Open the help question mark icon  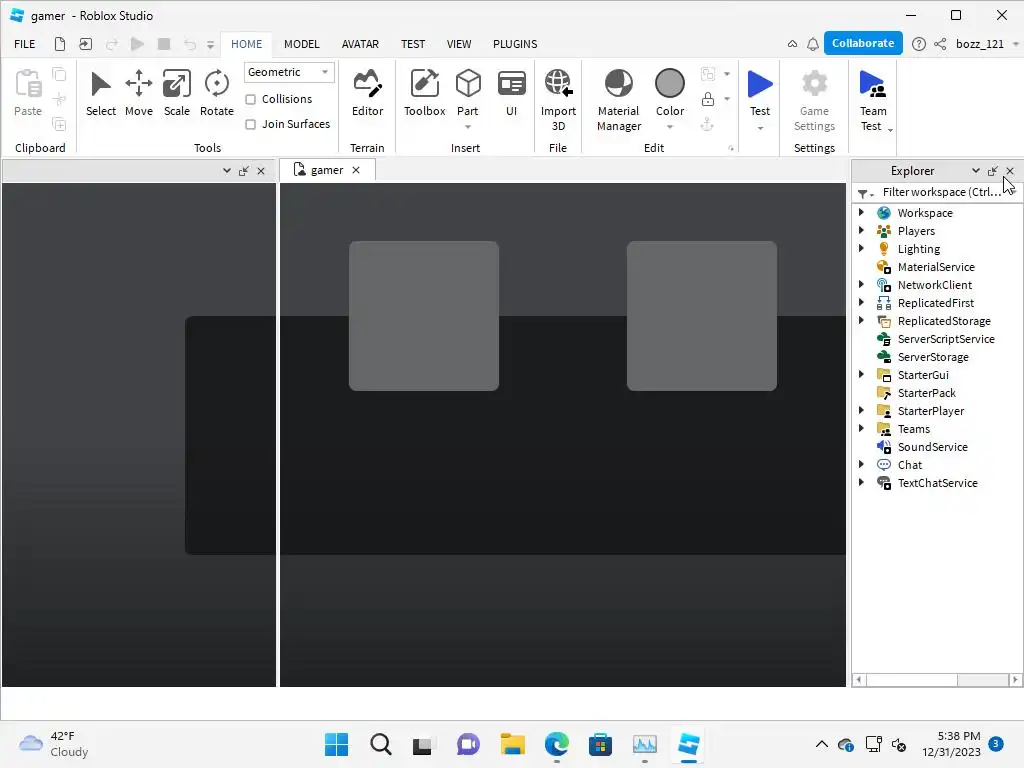point(918,44)
